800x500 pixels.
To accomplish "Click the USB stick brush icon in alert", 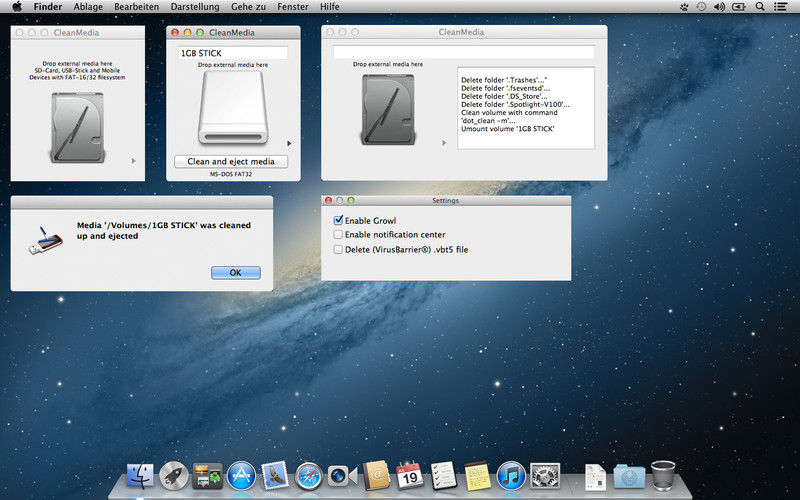I will 39,241.
